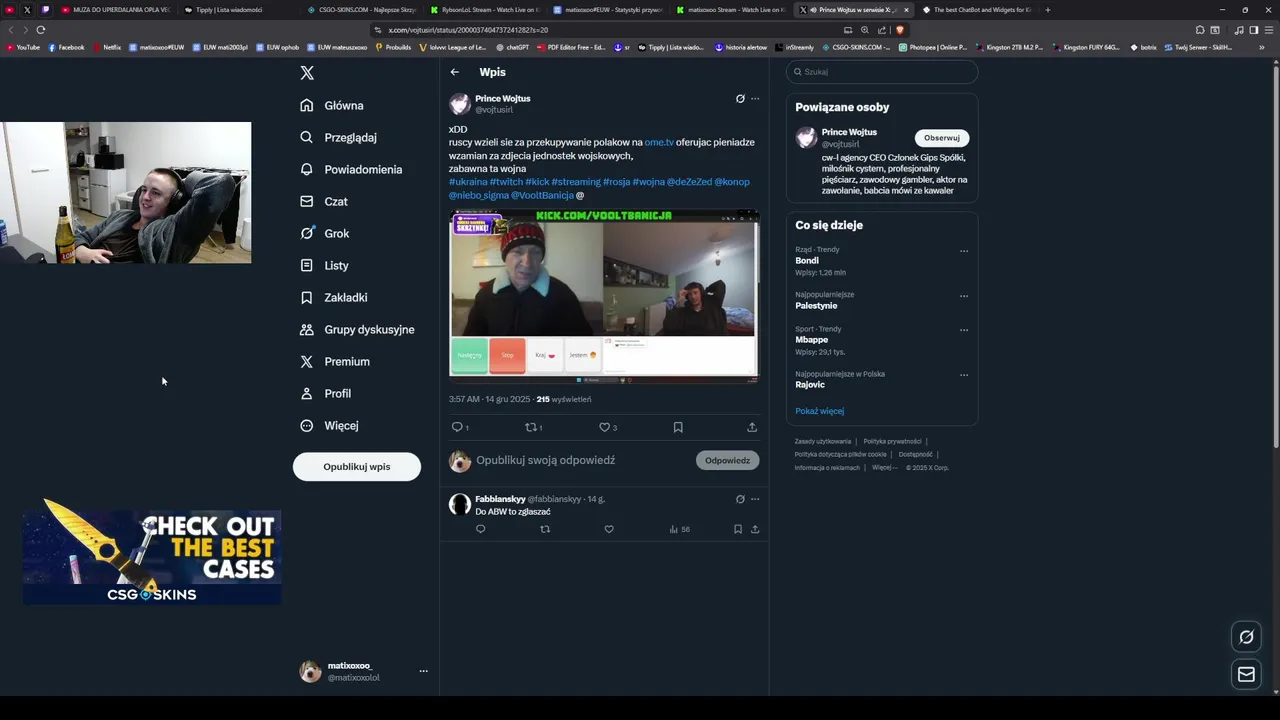The image size is (1280, 720).
Task: Click the back arrow next to Wpis
Action: pos(454,72)
